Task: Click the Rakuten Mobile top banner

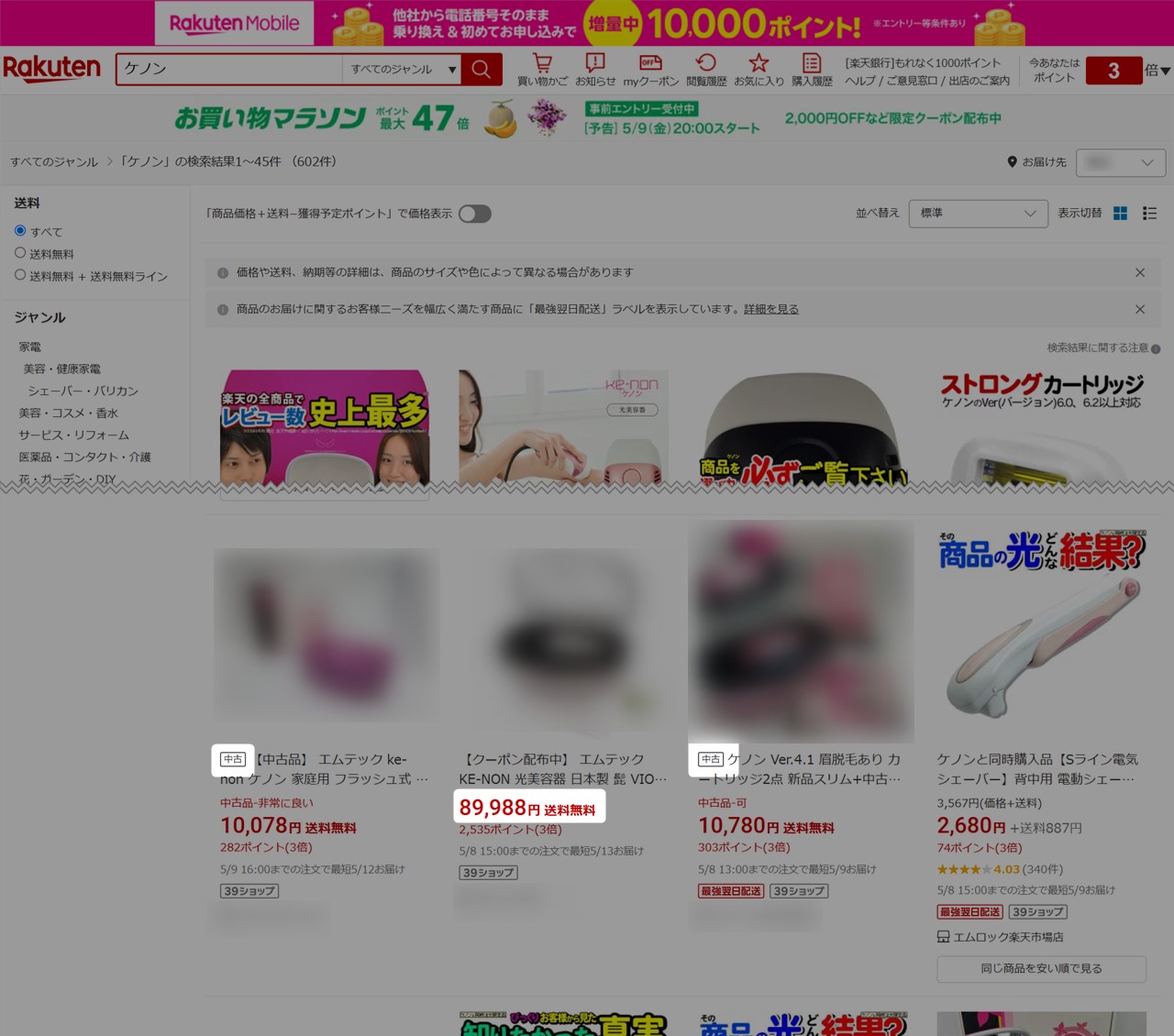Action: (x=587, y=23)
